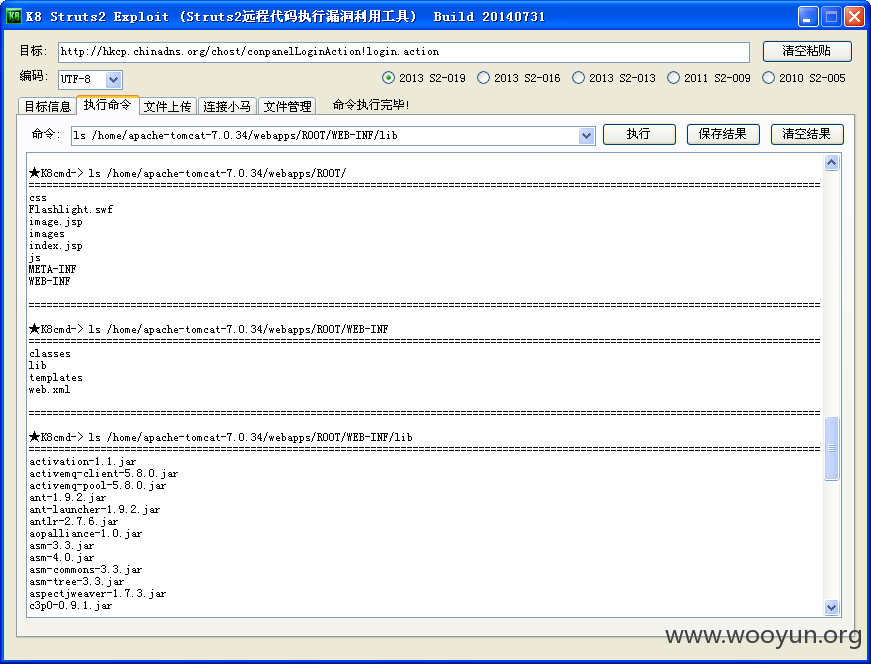Image resolution: width=871 pixels, height=664 pixels.
Task: Click the 保存结果 button
Action: 723,134
